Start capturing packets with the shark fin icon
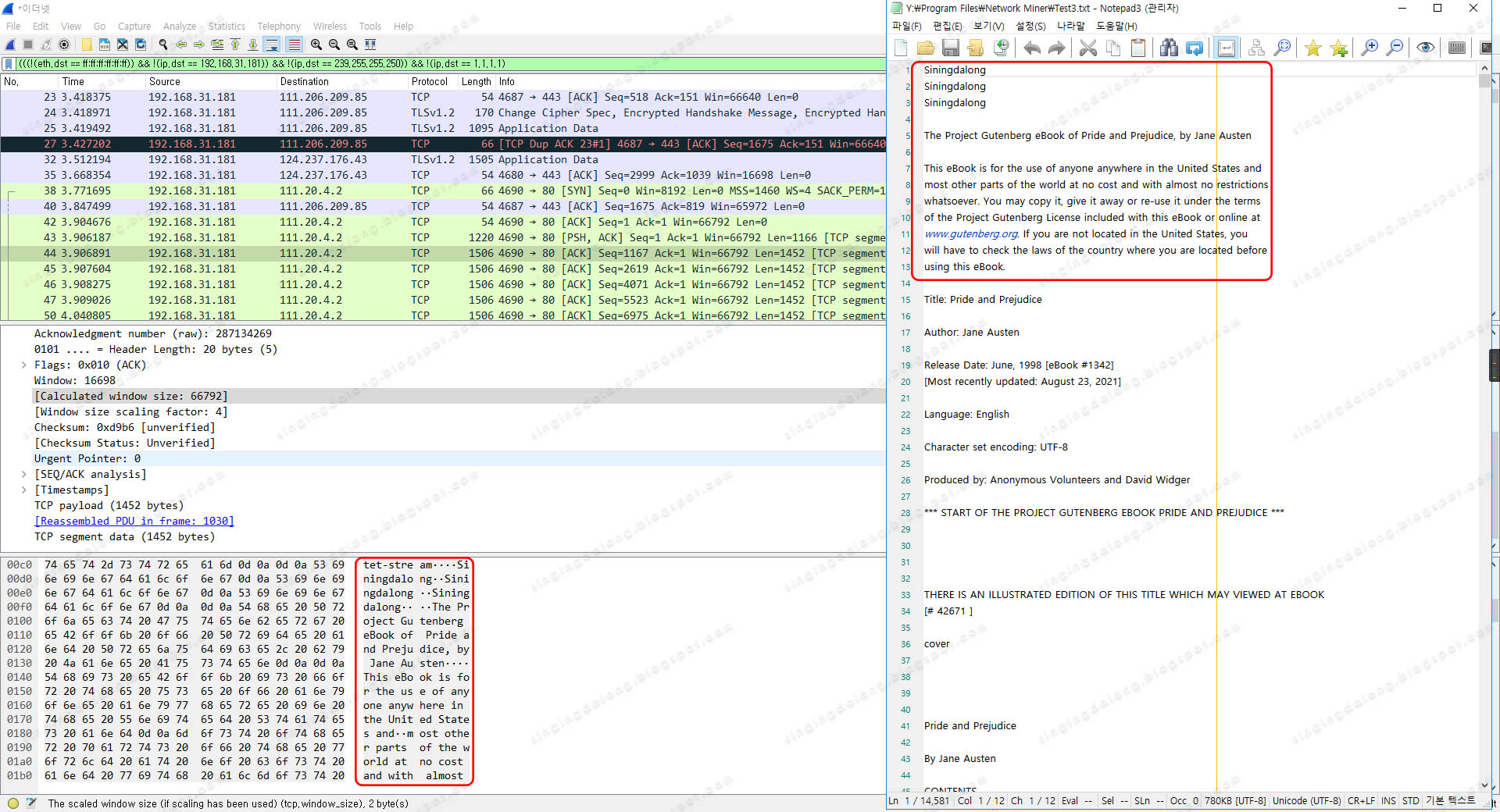Image resolution: width=1500 pixels, height=812 pixels. tap(10, 45)
